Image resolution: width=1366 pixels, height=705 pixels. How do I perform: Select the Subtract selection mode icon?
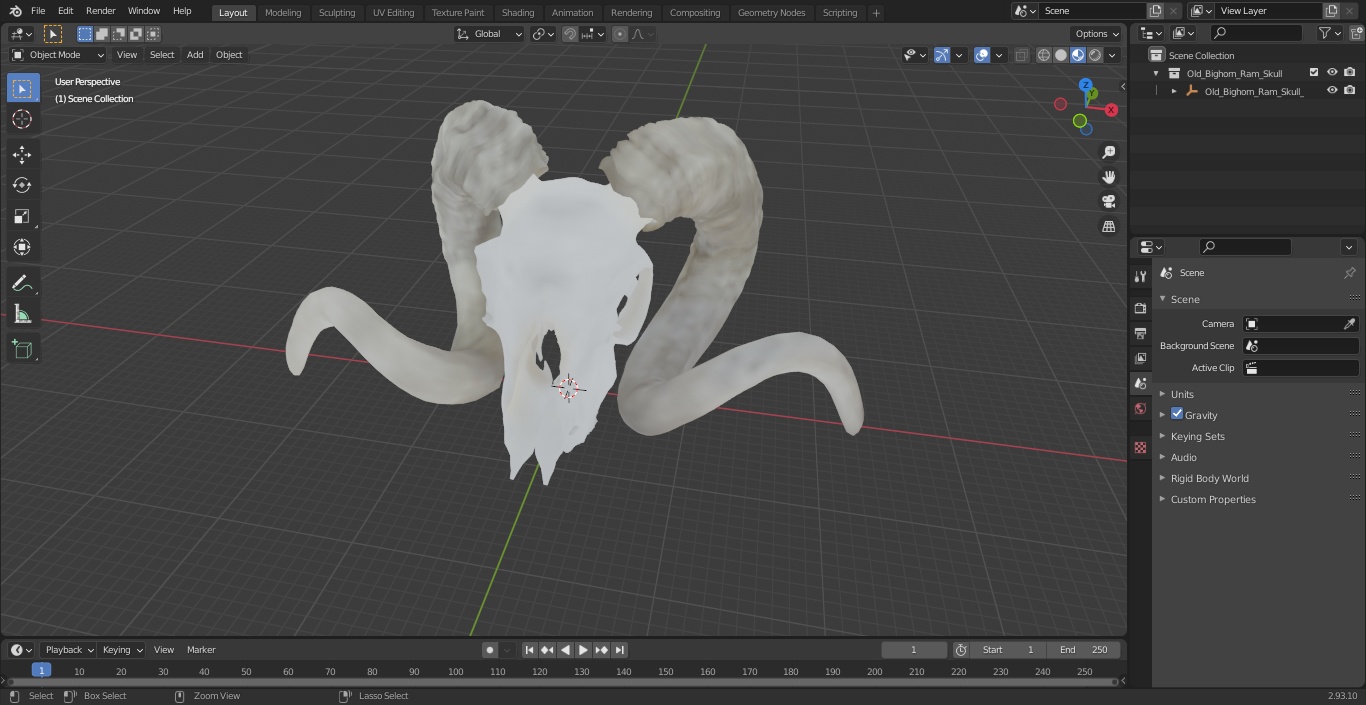[x=119, y=34]
